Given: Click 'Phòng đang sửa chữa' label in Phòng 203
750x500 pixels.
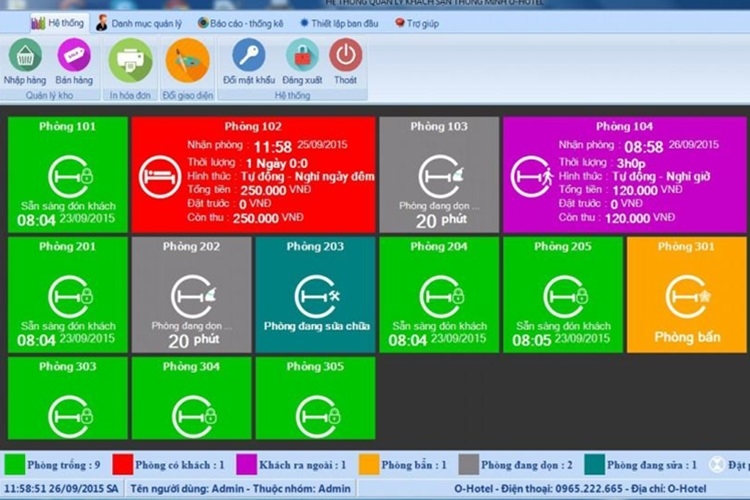Looking at the screenshot, I should (x=317, y=326).
